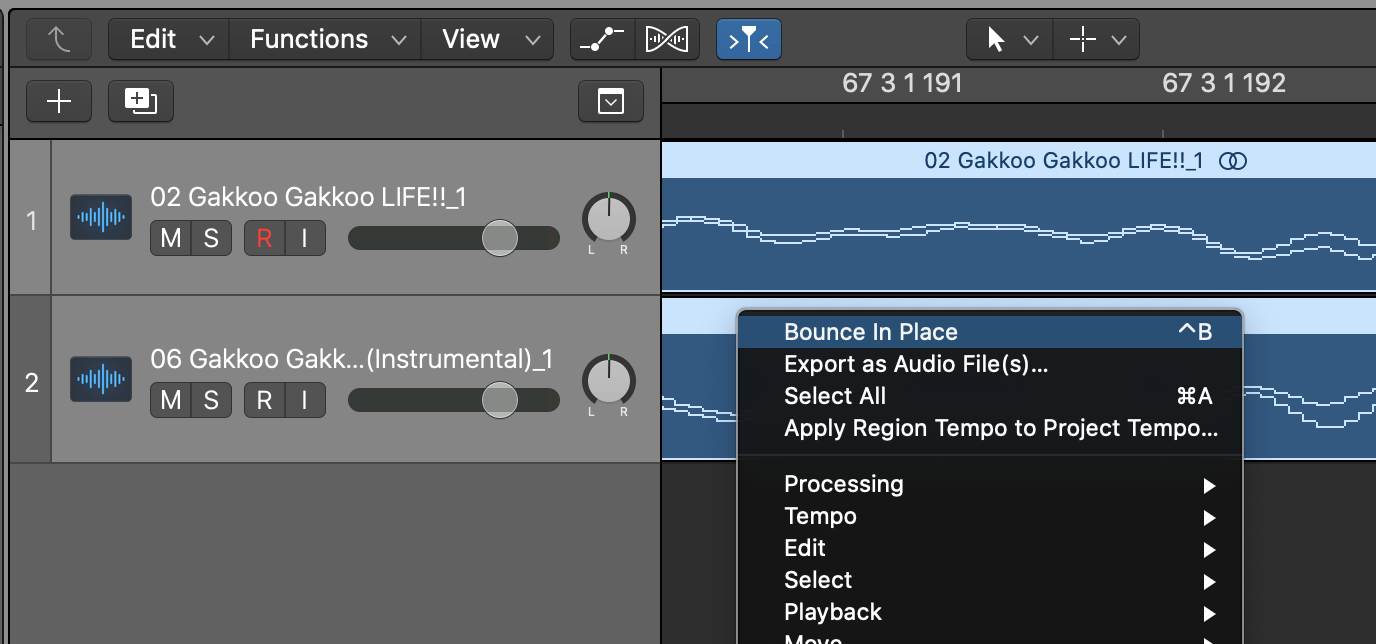Open the Edit dropdown menu
Image resolution: width=1376 pixels, height=644 pixels.
click(168, 40)
